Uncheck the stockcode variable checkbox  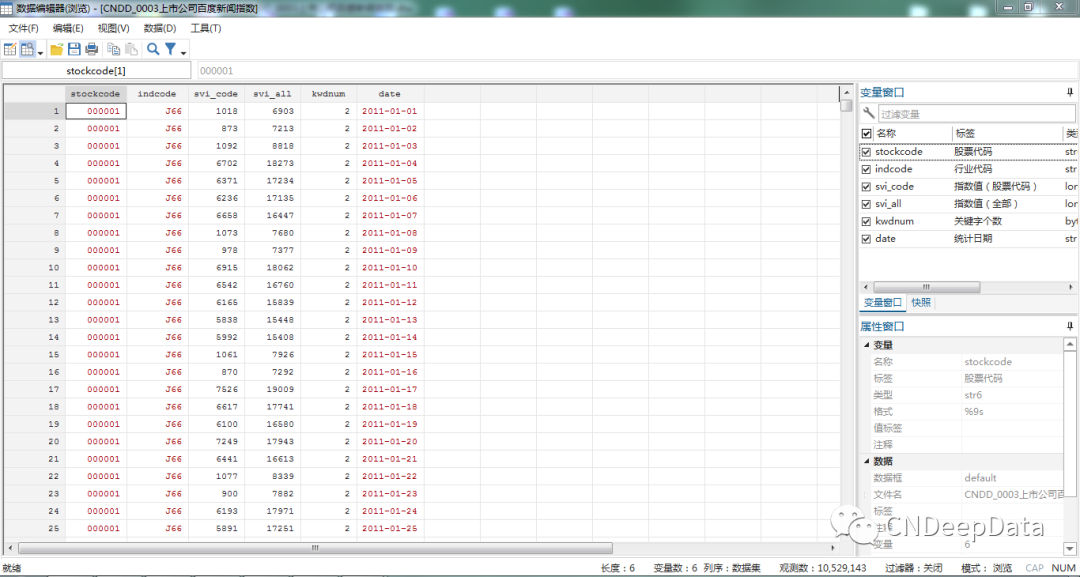866,151
